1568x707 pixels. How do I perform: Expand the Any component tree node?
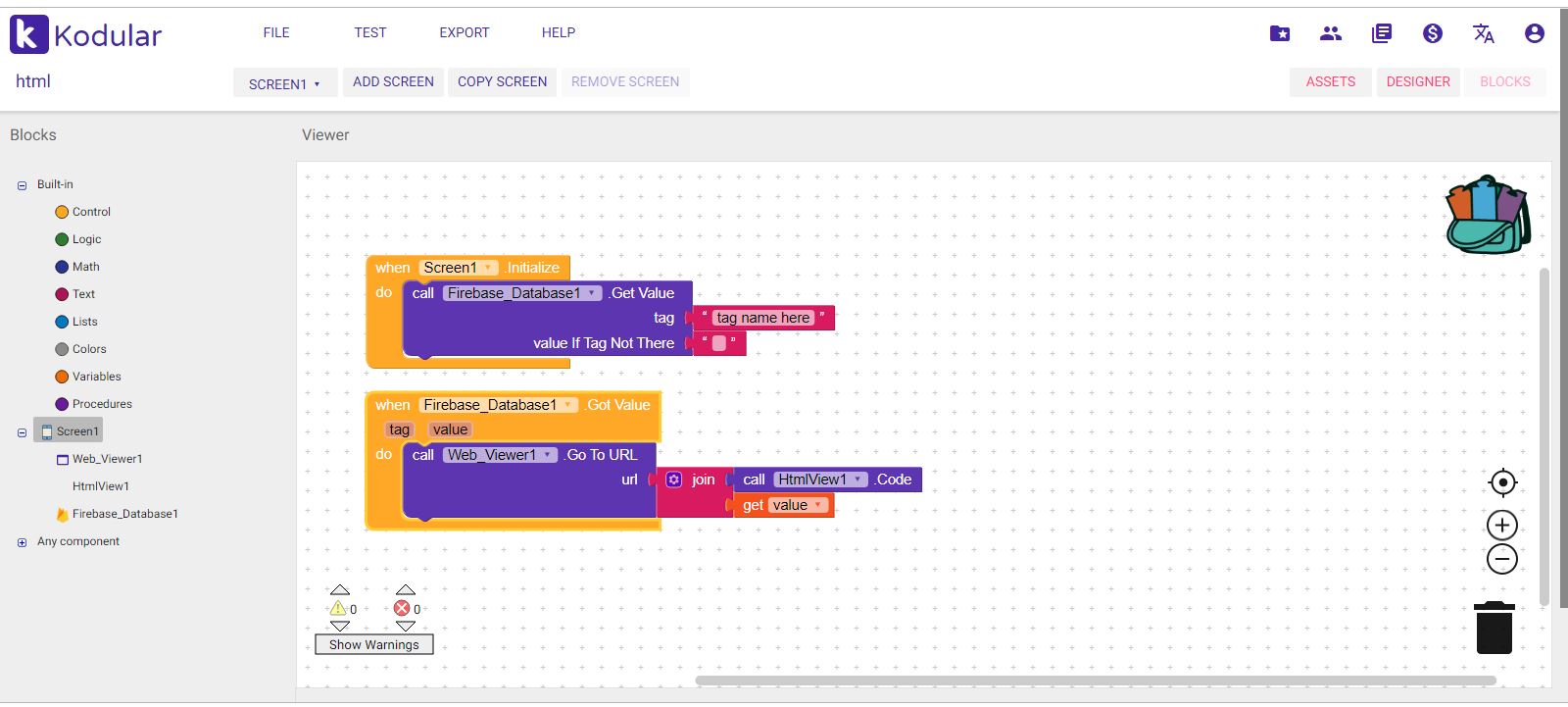[22, 542]
